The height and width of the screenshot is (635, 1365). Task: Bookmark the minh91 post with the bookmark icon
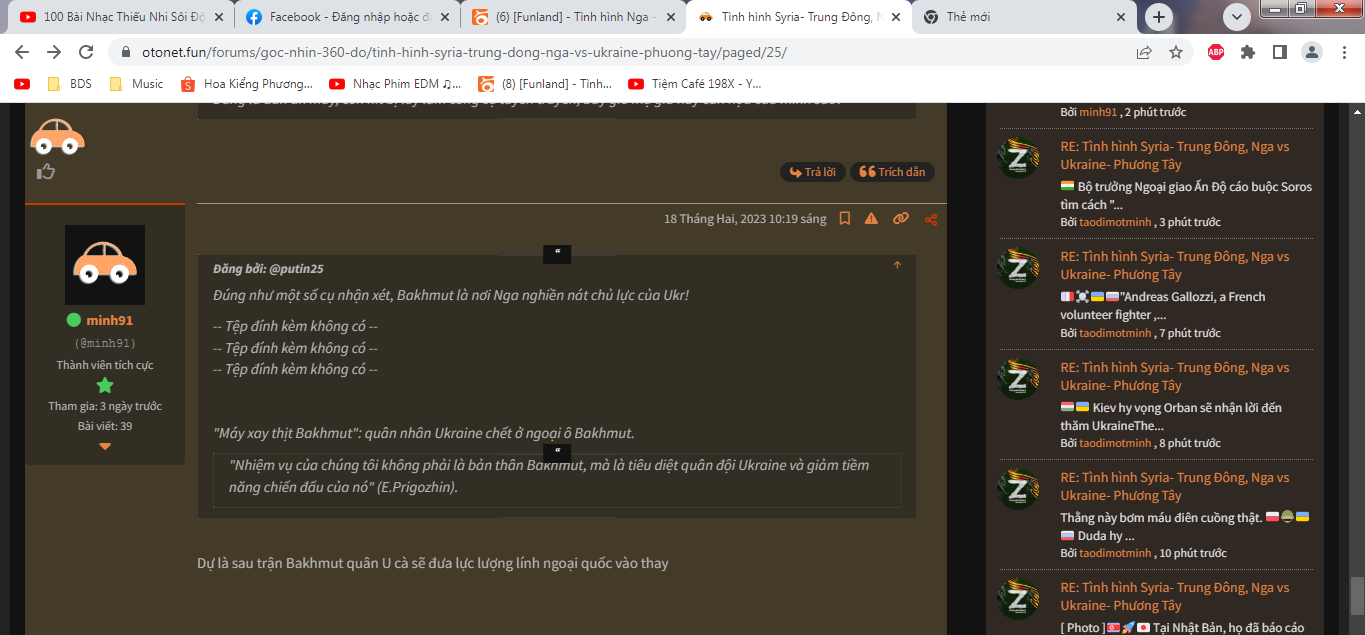(x=845, y=218)
